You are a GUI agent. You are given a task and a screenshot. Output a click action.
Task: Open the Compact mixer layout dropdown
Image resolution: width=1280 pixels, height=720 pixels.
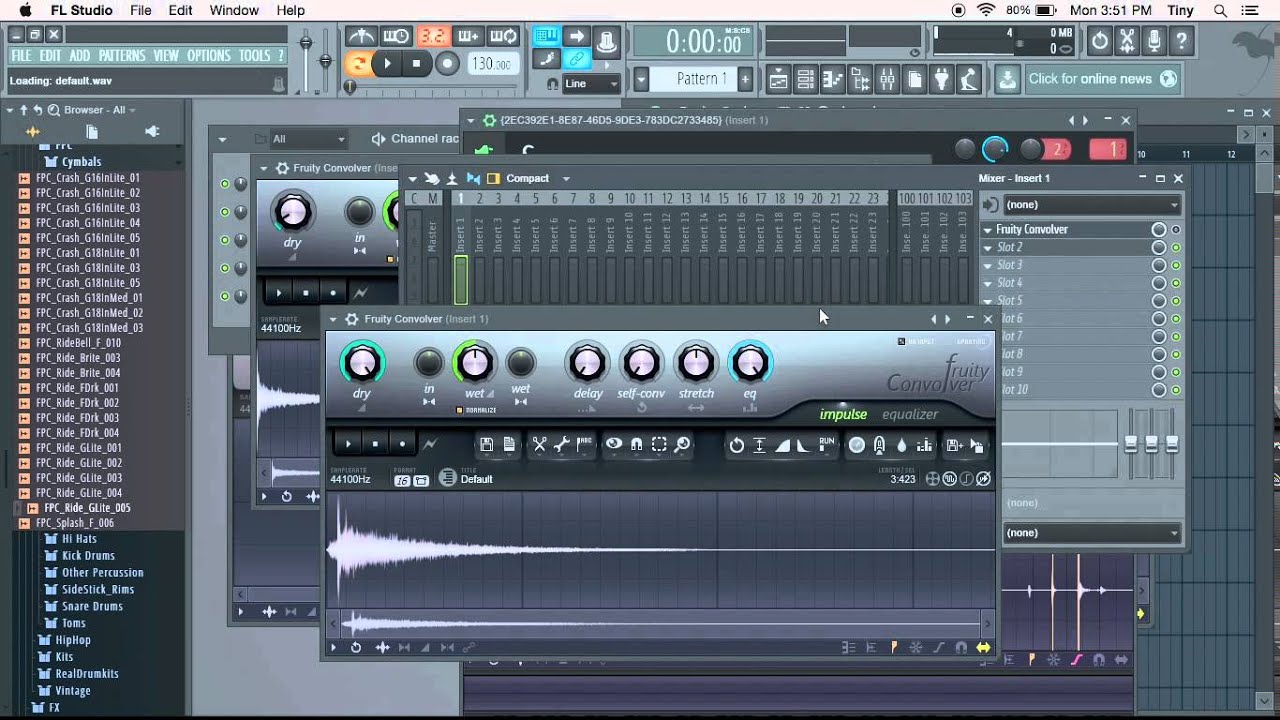coord(566,178)
